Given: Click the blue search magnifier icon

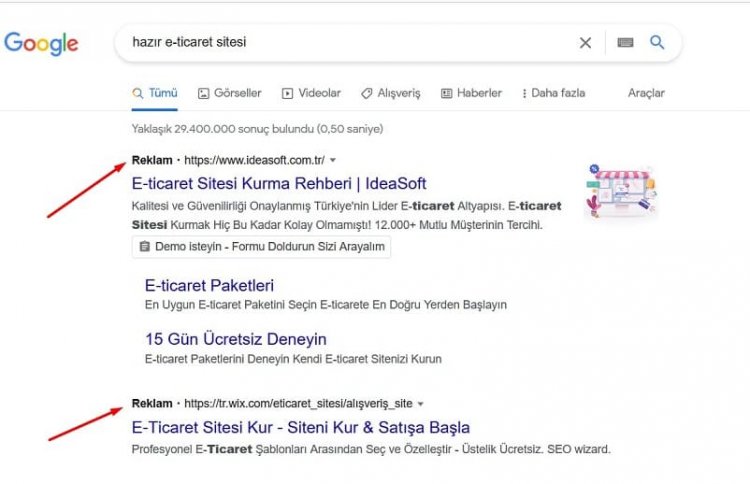Looking at the screenshot, I should tap(657, 42).
